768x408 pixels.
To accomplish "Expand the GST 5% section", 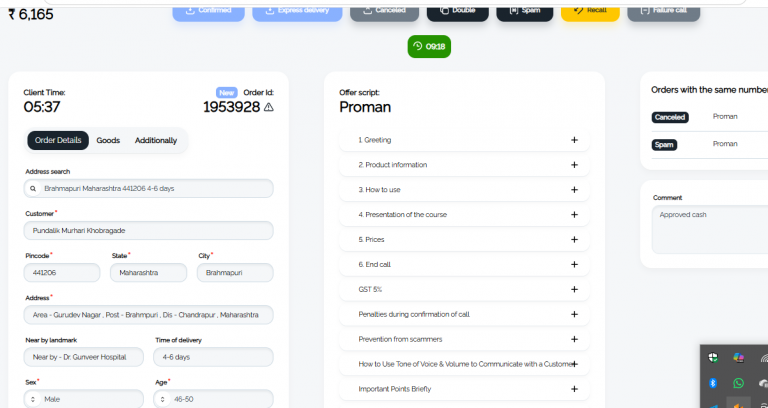I will click(x=464, y=289).
